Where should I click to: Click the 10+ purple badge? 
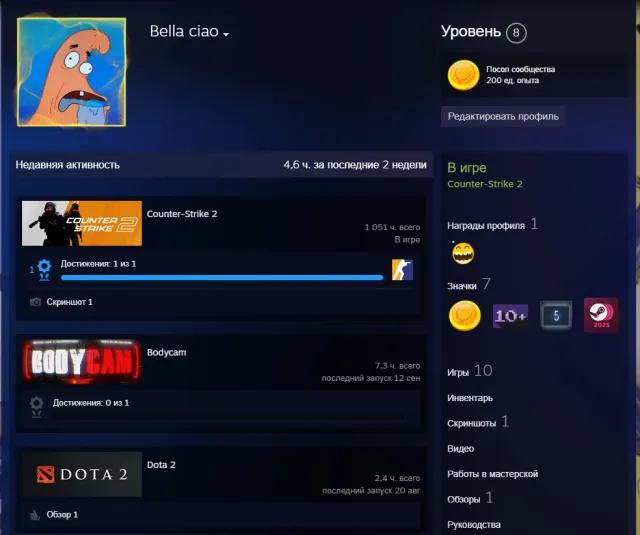510,316
